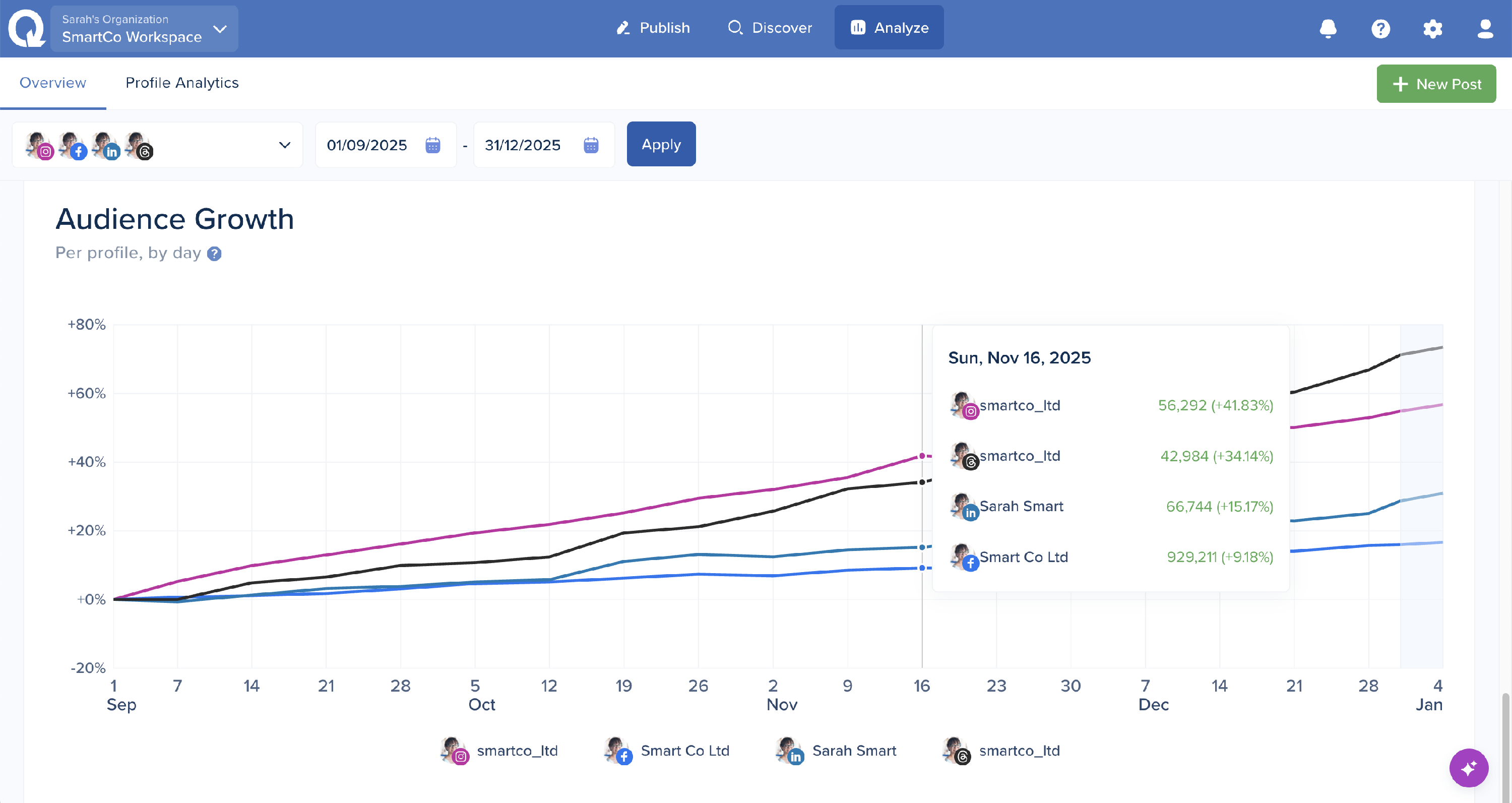Open notifications bell icon
The width and height of the screenshot is (1512, 803).
[x=1328, y=28]
